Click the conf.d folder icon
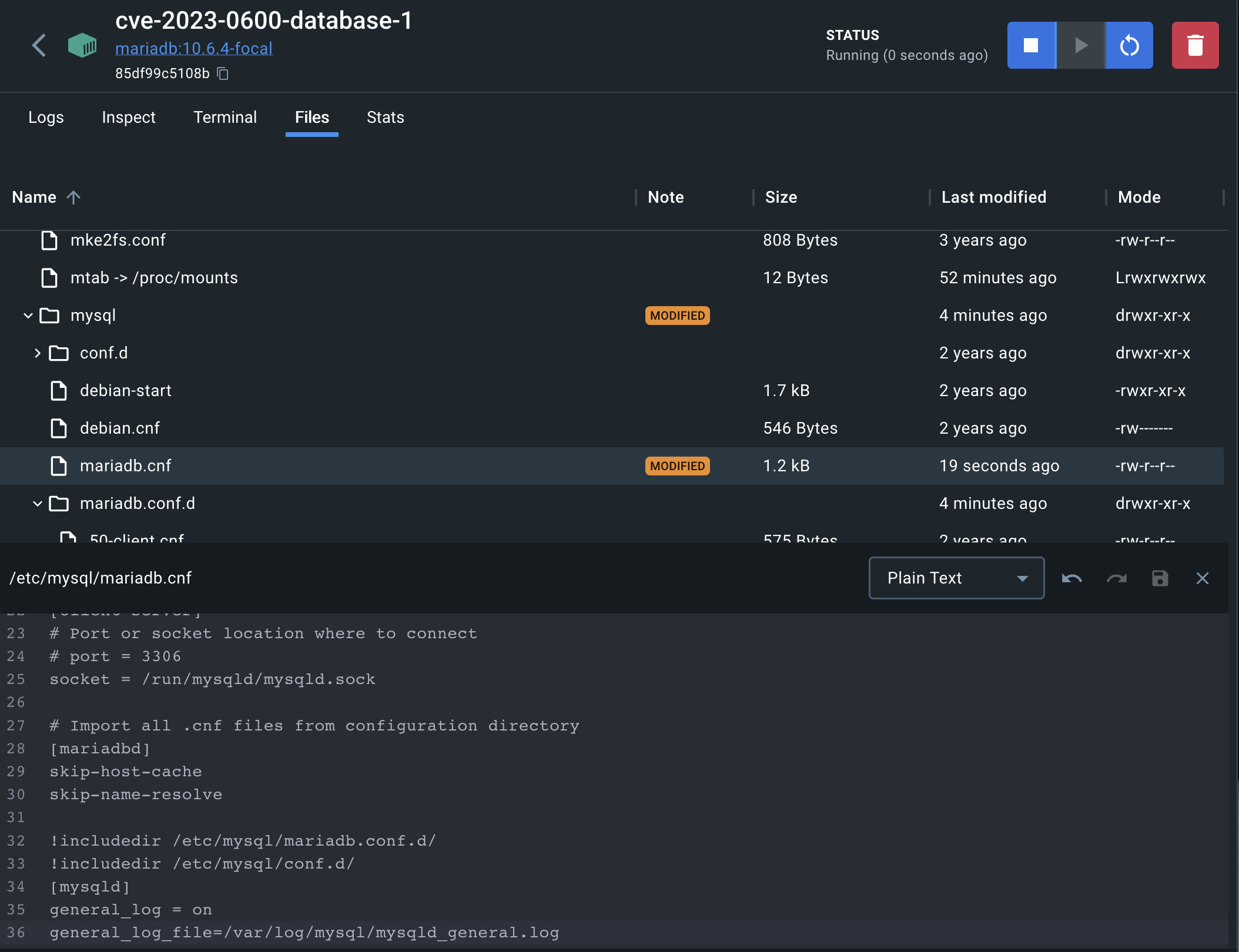 [59, 353]
